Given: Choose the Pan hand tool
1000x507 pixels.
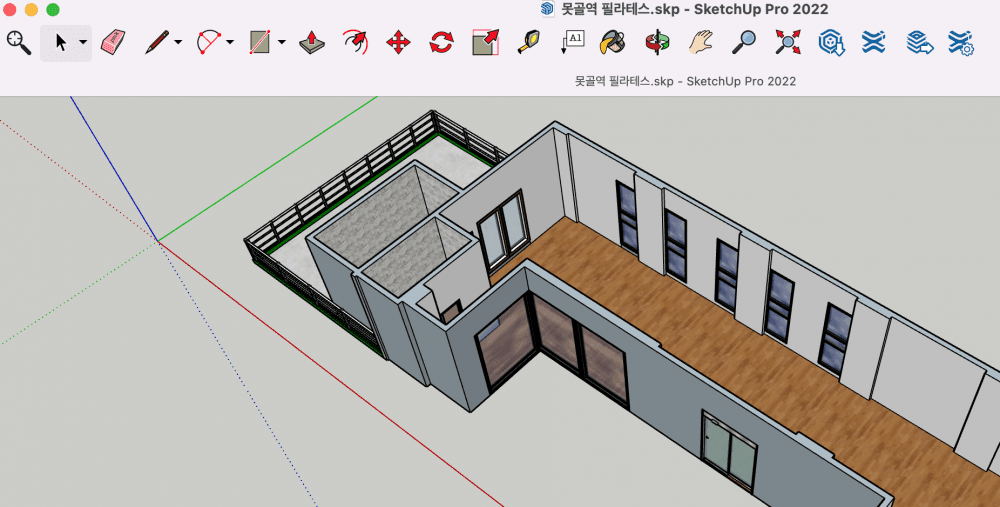Looking at the screenshot, I should 700,43.
